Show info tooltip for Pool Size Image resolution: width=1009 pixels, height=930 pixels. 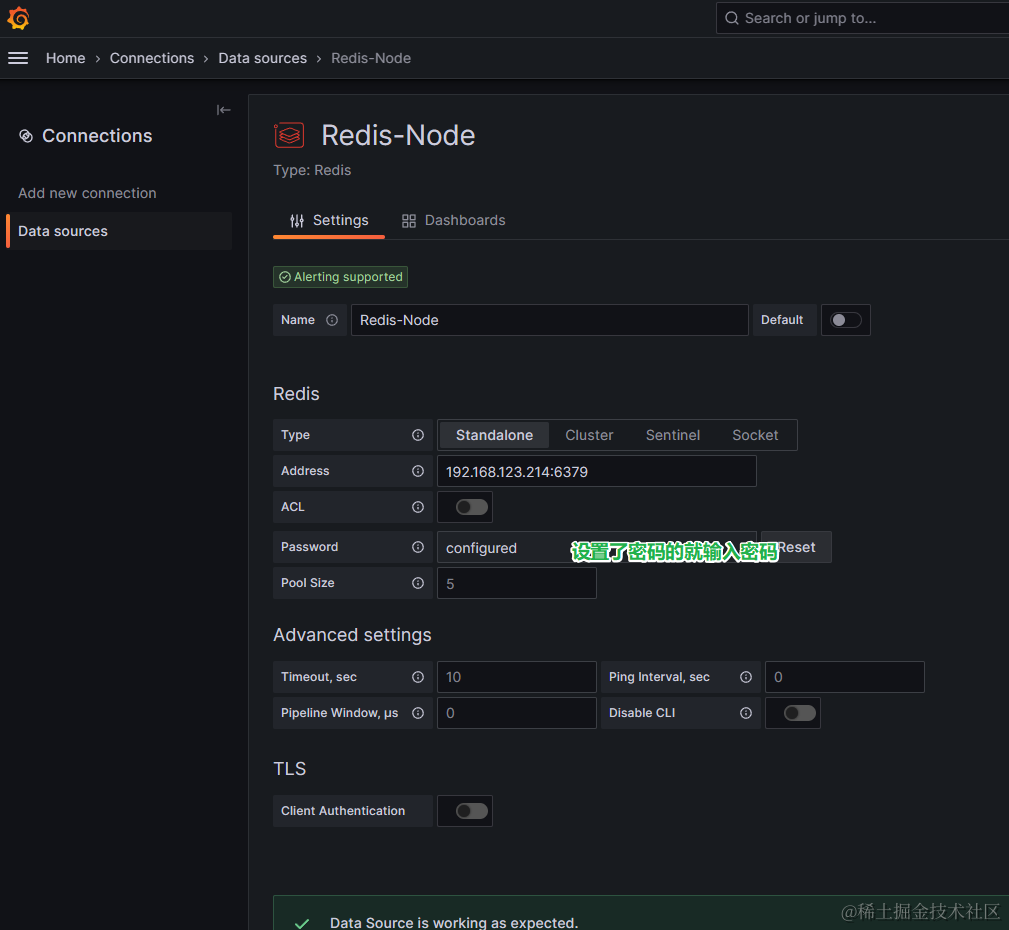tap(418, 583)
